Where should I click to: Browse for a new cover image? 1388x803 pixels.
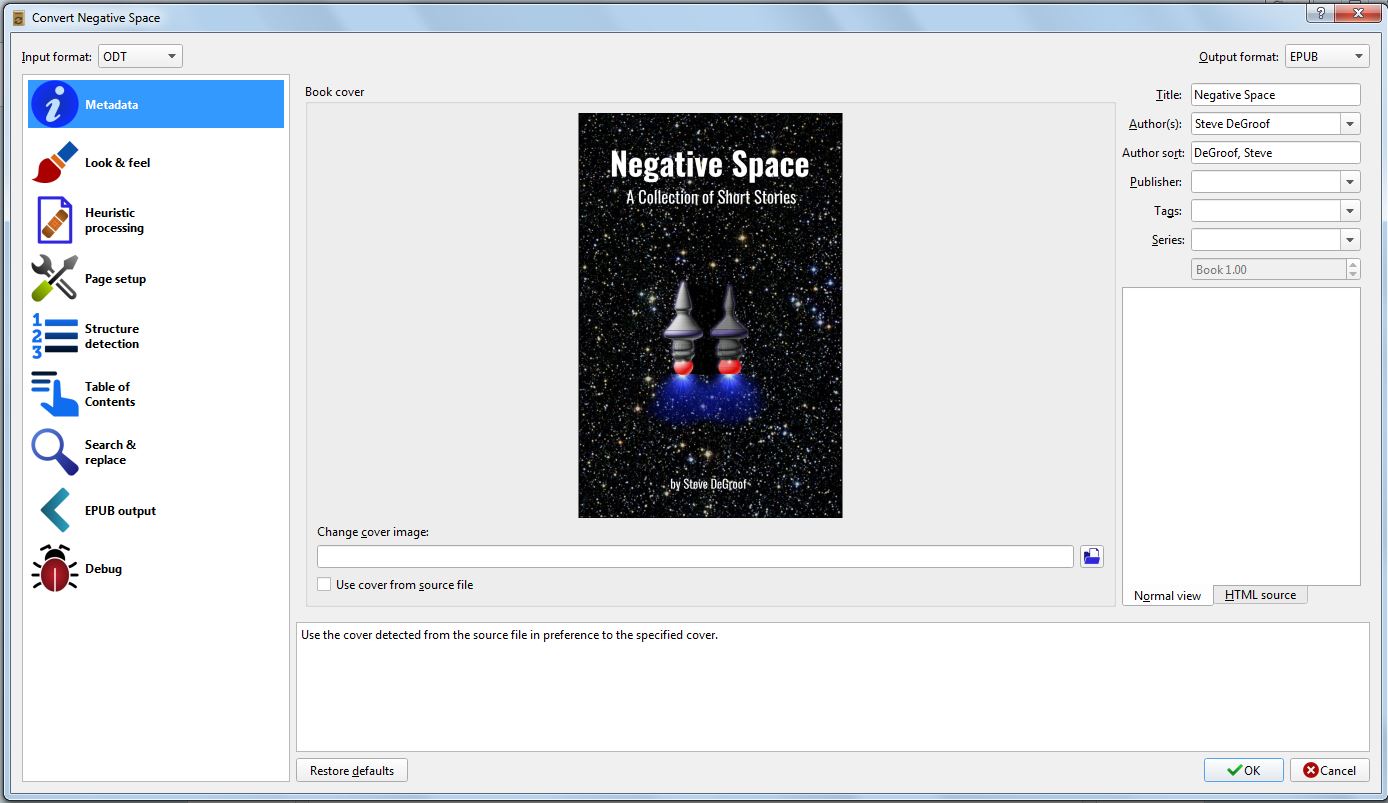[x=1091, y=555]
